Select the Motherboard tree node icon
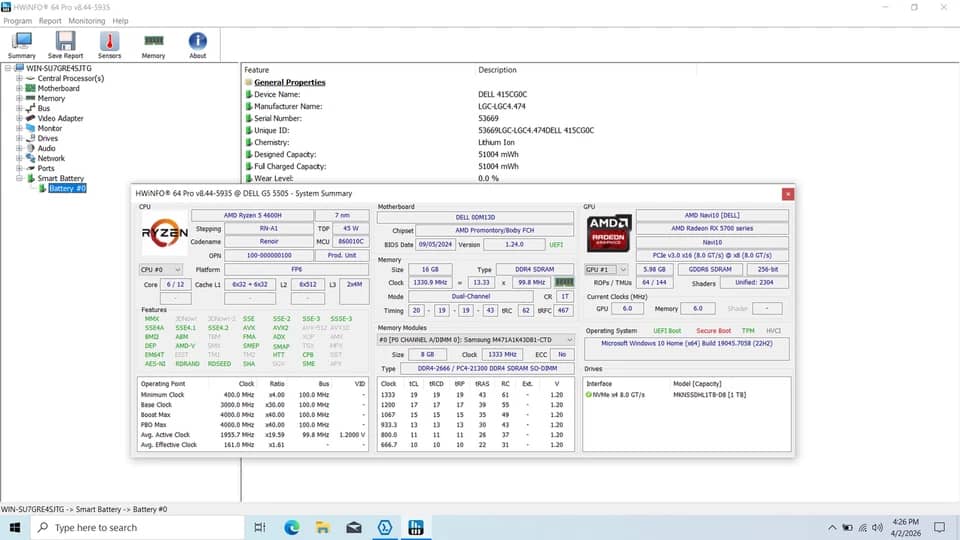The width and height of the screenshot is (960, 540). [30, 88]
